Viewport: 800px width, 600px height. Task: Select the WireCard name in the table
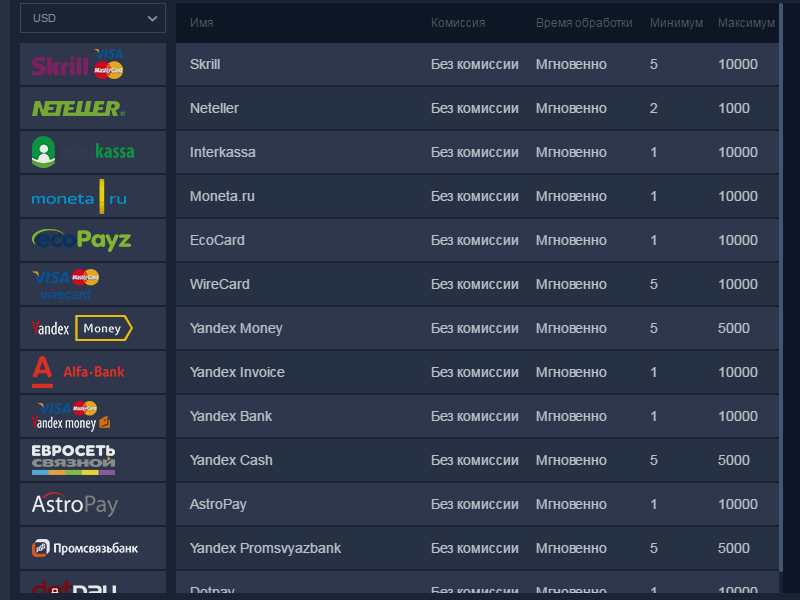(x=220, y=284)
